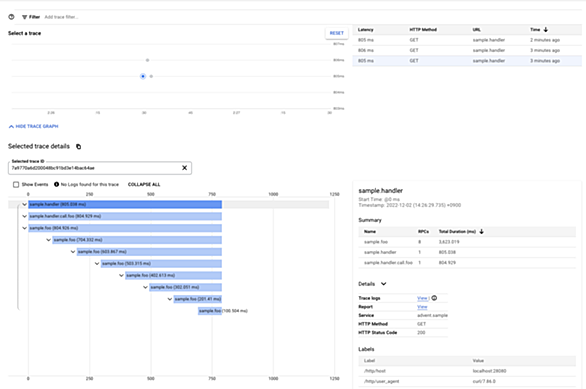Sort by Time column arrow
Image resolution: width=586 pixels, height=389 pixels.
(546, 30)
